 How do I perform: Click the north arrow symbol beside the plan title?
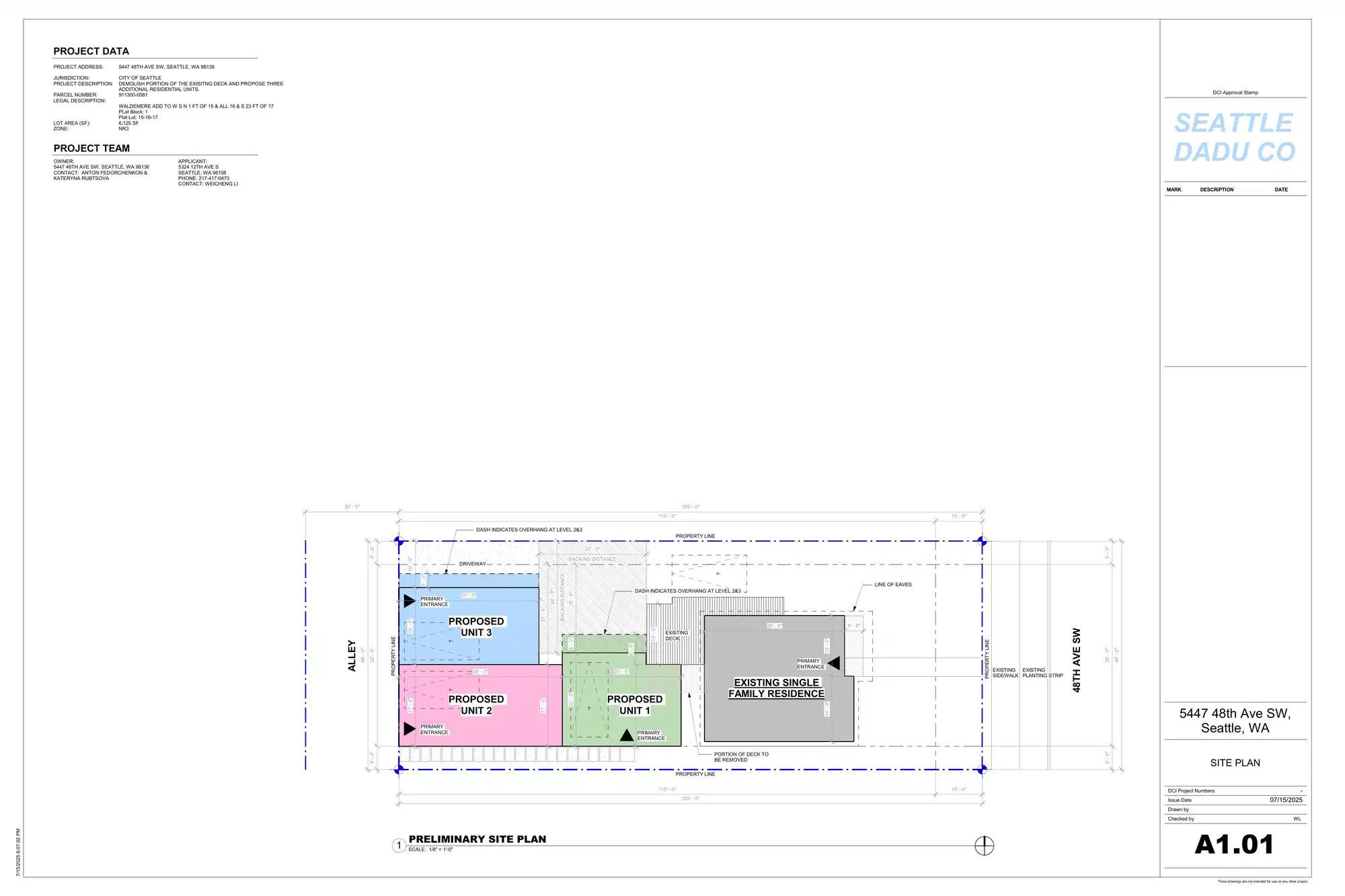click(x=984, y=846)
